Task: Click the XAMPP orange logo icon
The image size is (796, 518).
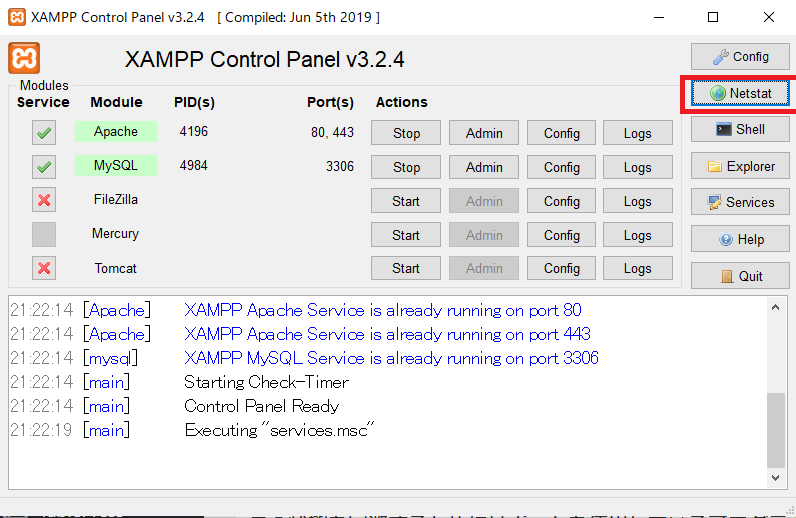Action: point(24,58)
